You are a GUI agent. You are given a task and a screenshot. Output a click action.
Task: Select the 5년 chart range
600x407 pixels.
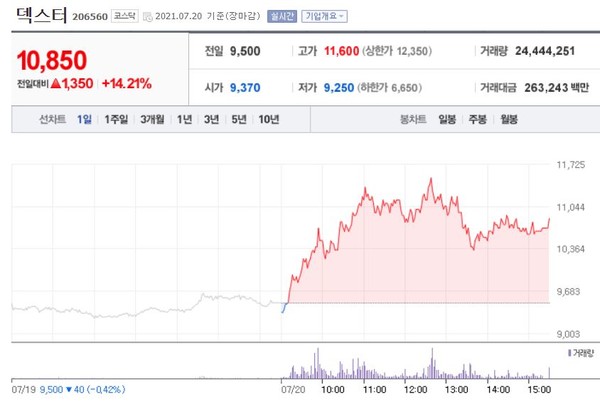point(238,120)
